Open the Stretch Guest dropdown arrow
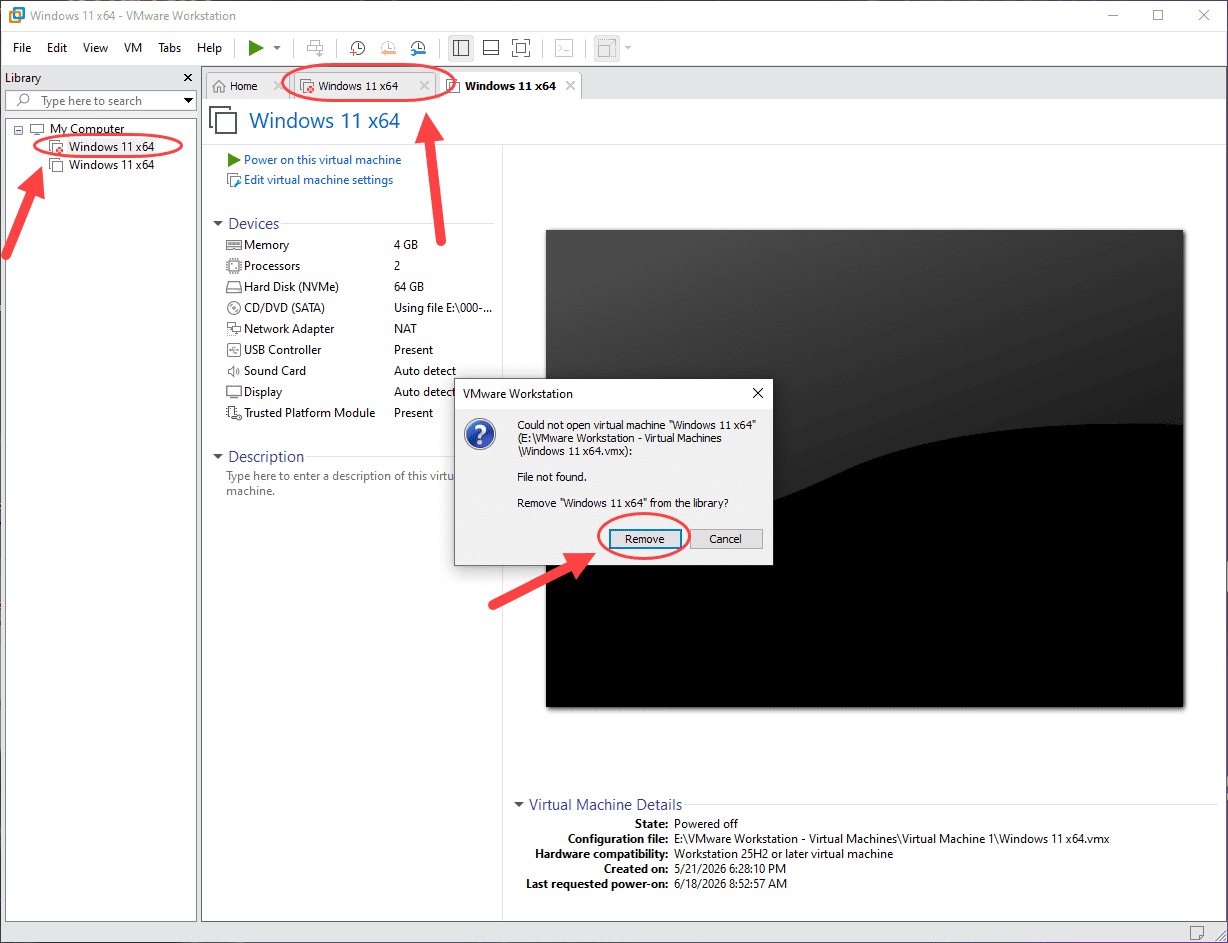 (x=628, y=48)
